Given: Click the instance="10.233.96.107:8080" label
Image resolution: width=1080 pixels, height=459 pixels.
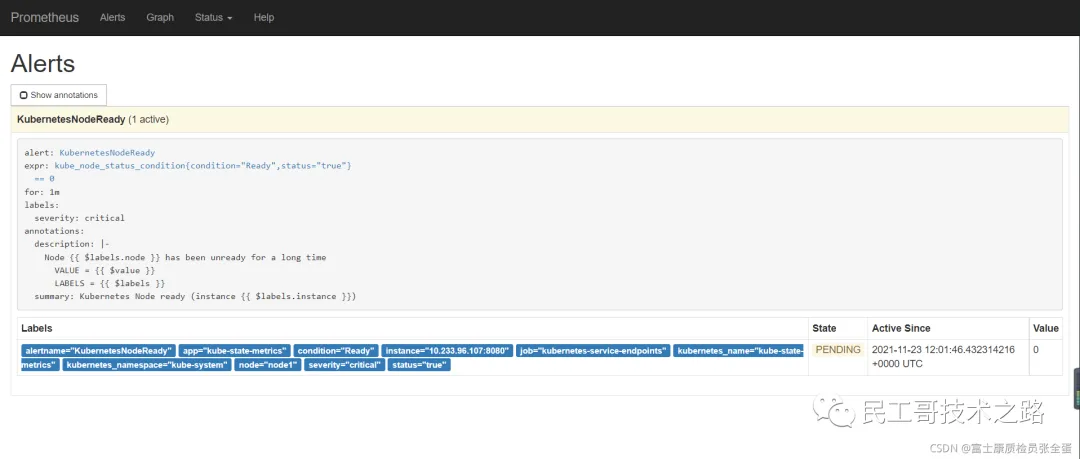Looking at the screenshot, I should [x=447, y=351].
